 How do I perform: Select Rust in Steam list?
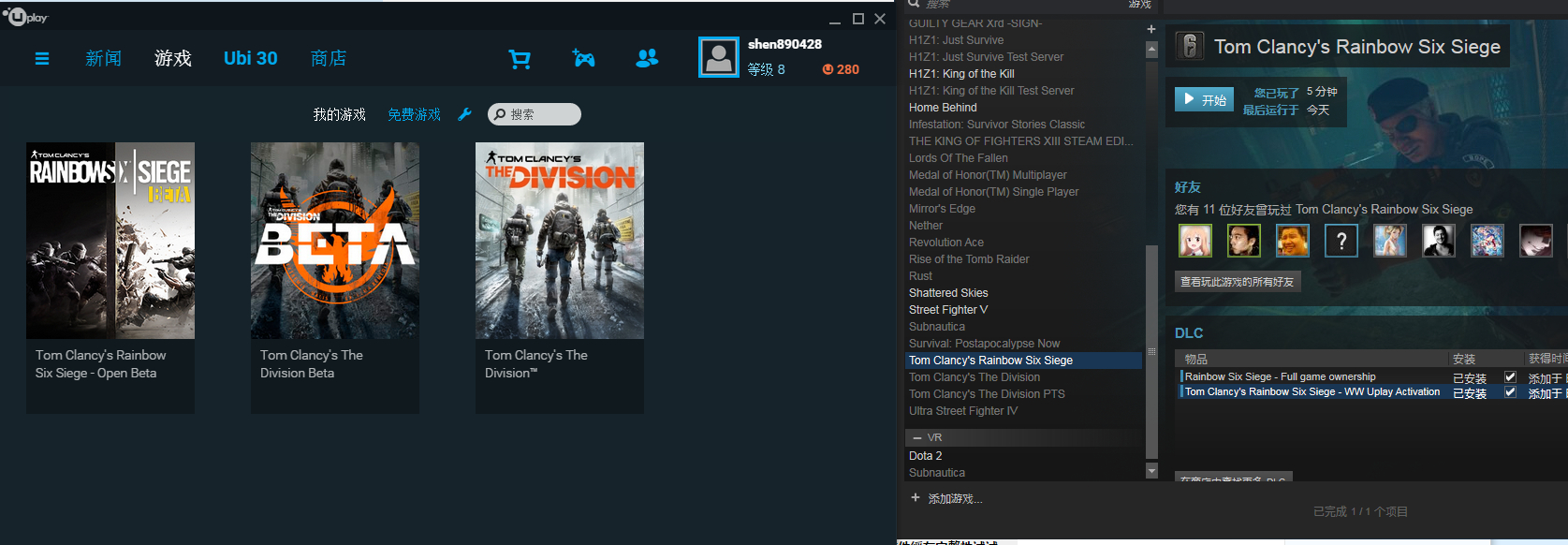click(920, 276)
